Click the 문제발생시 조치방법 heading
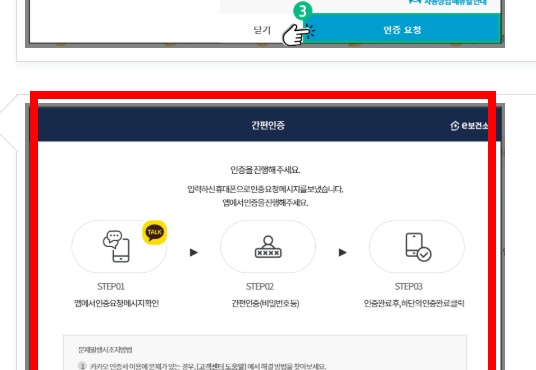The height and width of the screenshot is (370, 536). tap(105, 350)
